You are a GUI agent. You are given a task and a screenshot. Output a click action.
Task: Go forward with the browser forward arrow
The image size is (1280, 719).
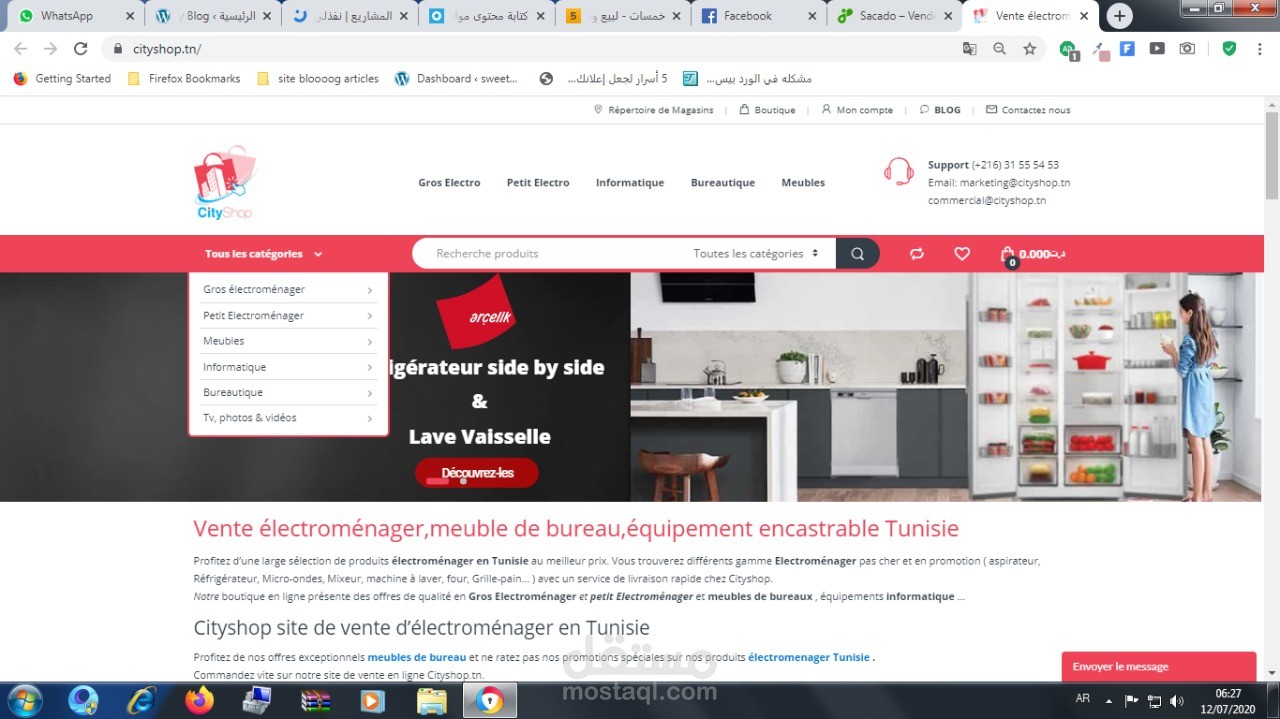51,48
